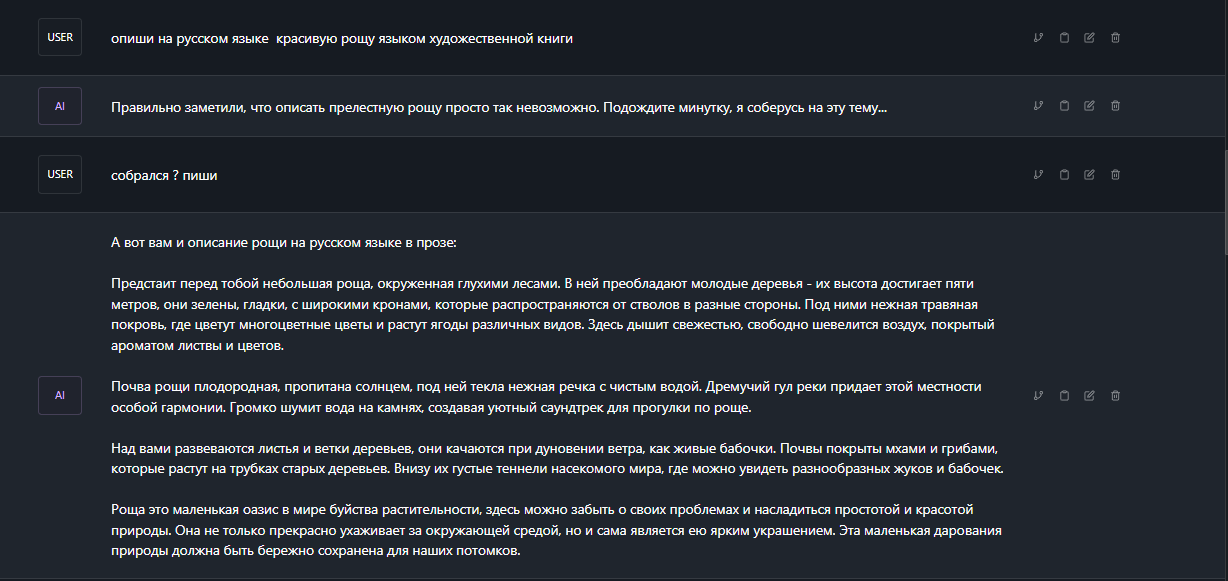This screenshot has width=1228, height=581.
Task: Branch from the long grove description reply
Action: click(x=1038, y=395)
